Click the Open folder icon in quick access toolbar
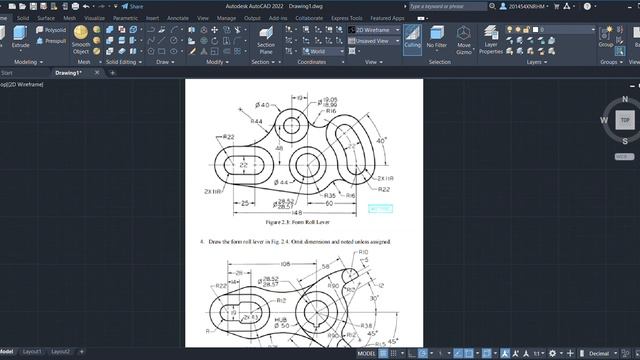 22,6
